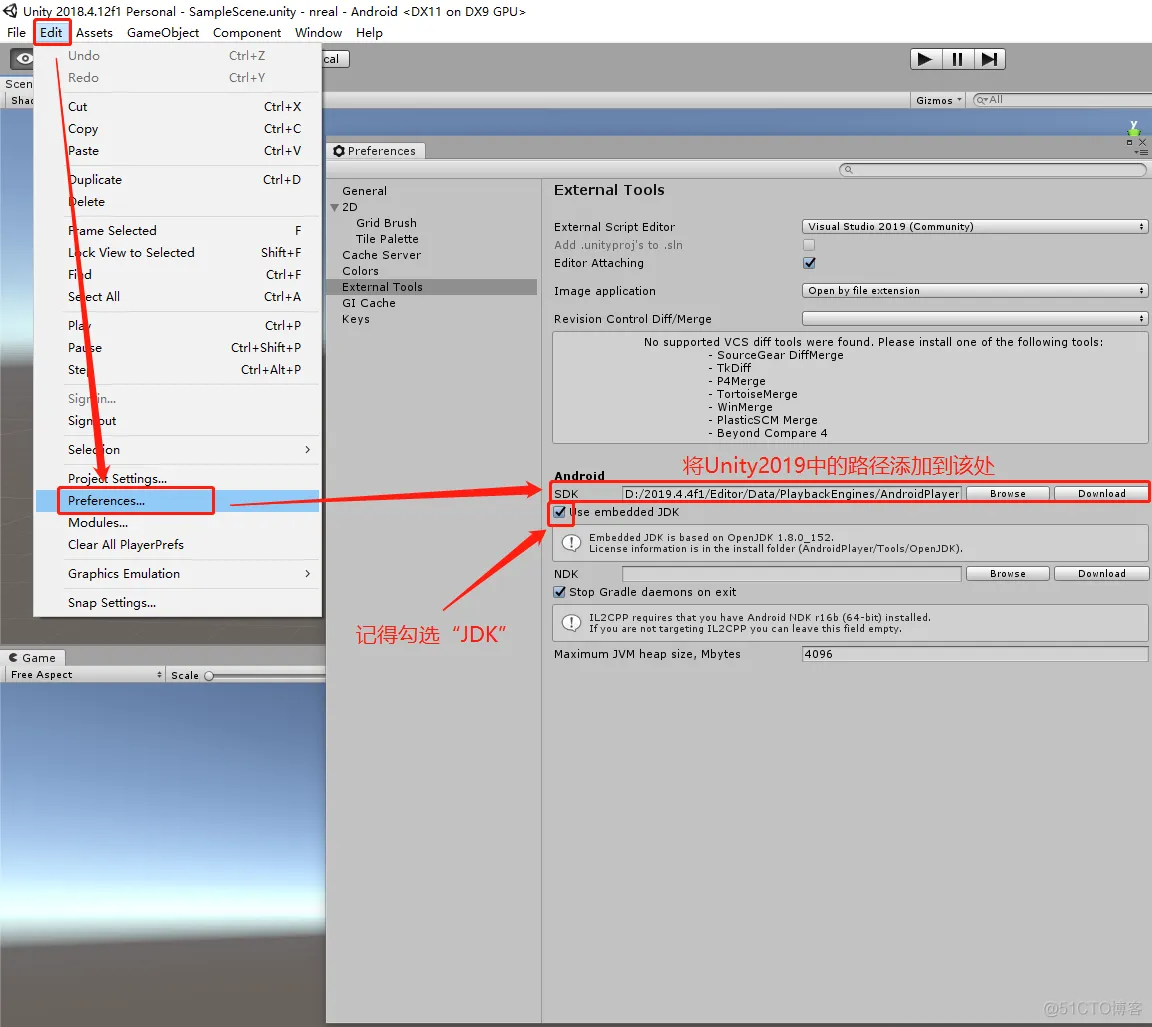Viewport: 1152px width, 1027px height.
Task: Toggle Add .unityproj's to .sln checkbox
Action: (x=809, y=245)
